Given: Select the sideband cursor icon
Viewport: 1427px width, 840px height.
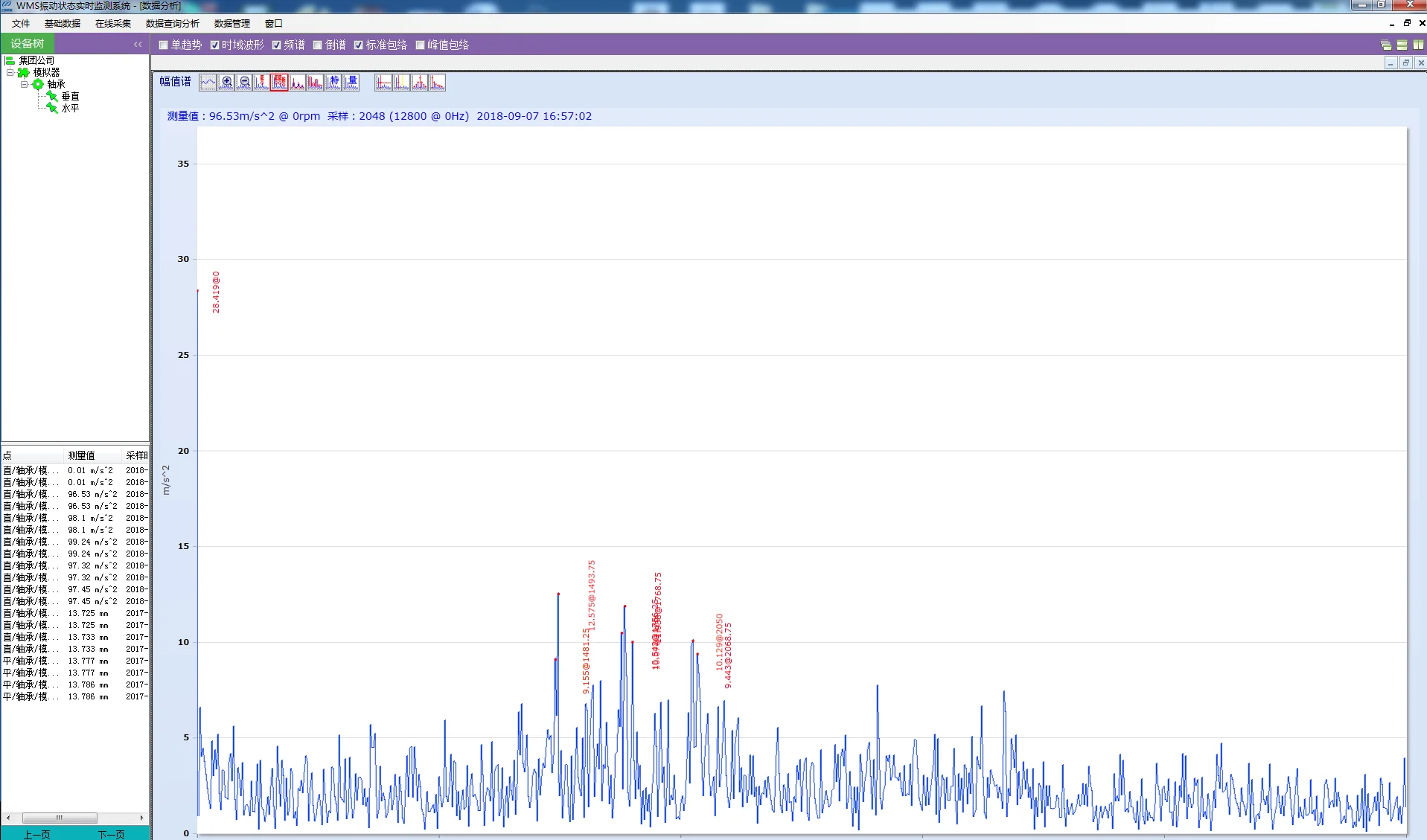Looking at the screenshot, I should click(420, 83).
